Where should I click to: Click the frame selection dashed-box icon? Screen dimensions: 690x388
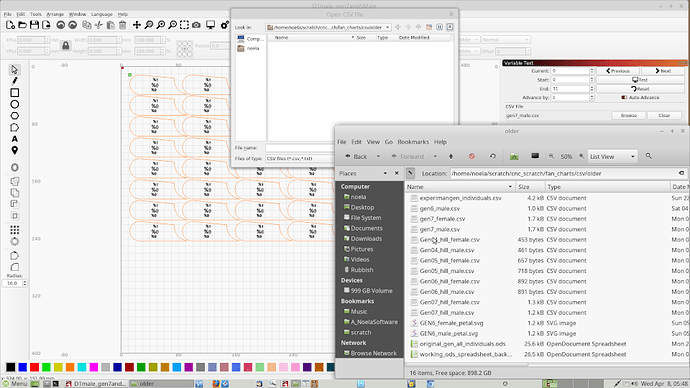[184, 25]
